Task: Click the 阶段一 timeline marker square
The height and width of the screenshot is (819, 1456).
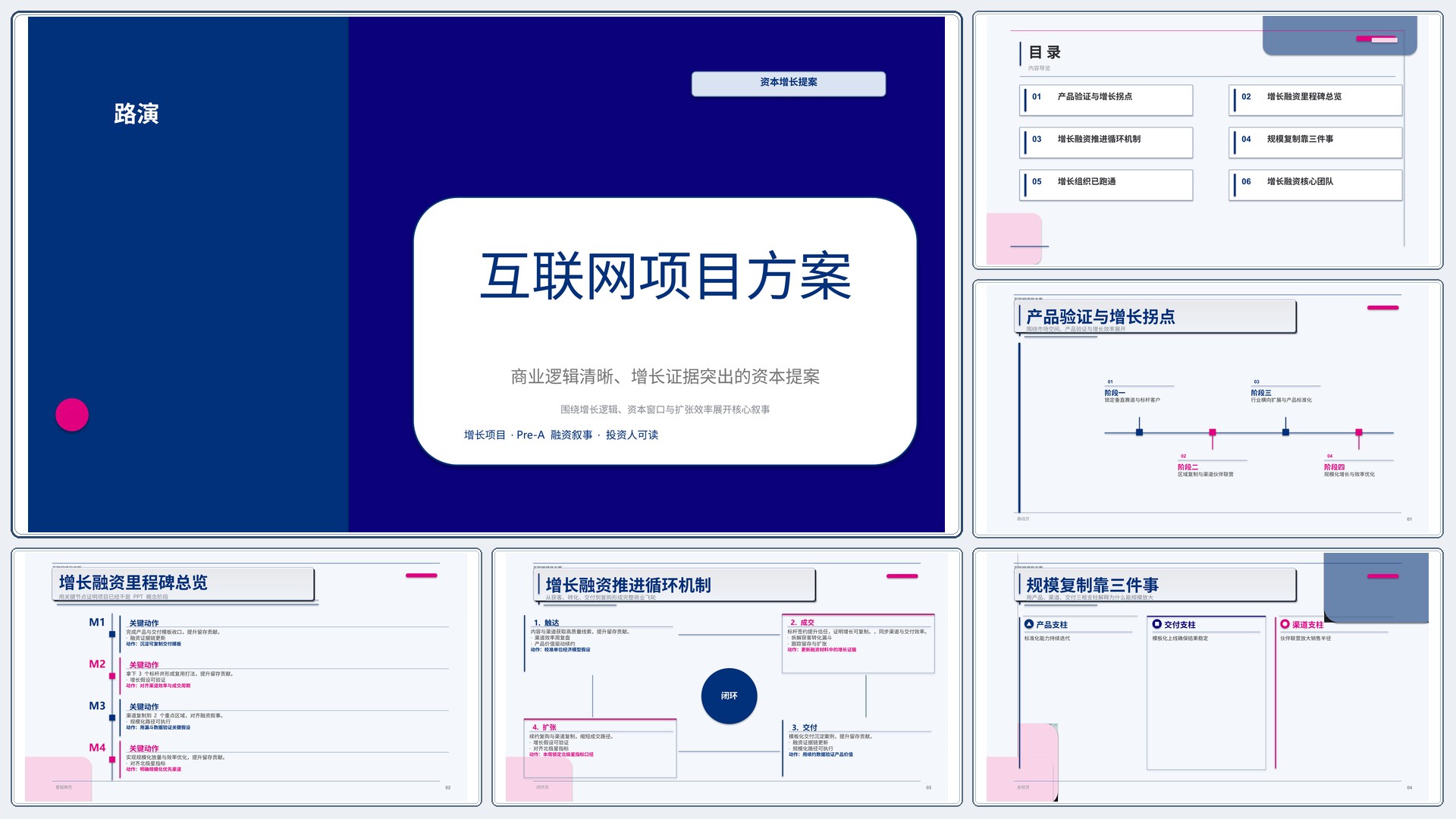Action: point(1139,432)
